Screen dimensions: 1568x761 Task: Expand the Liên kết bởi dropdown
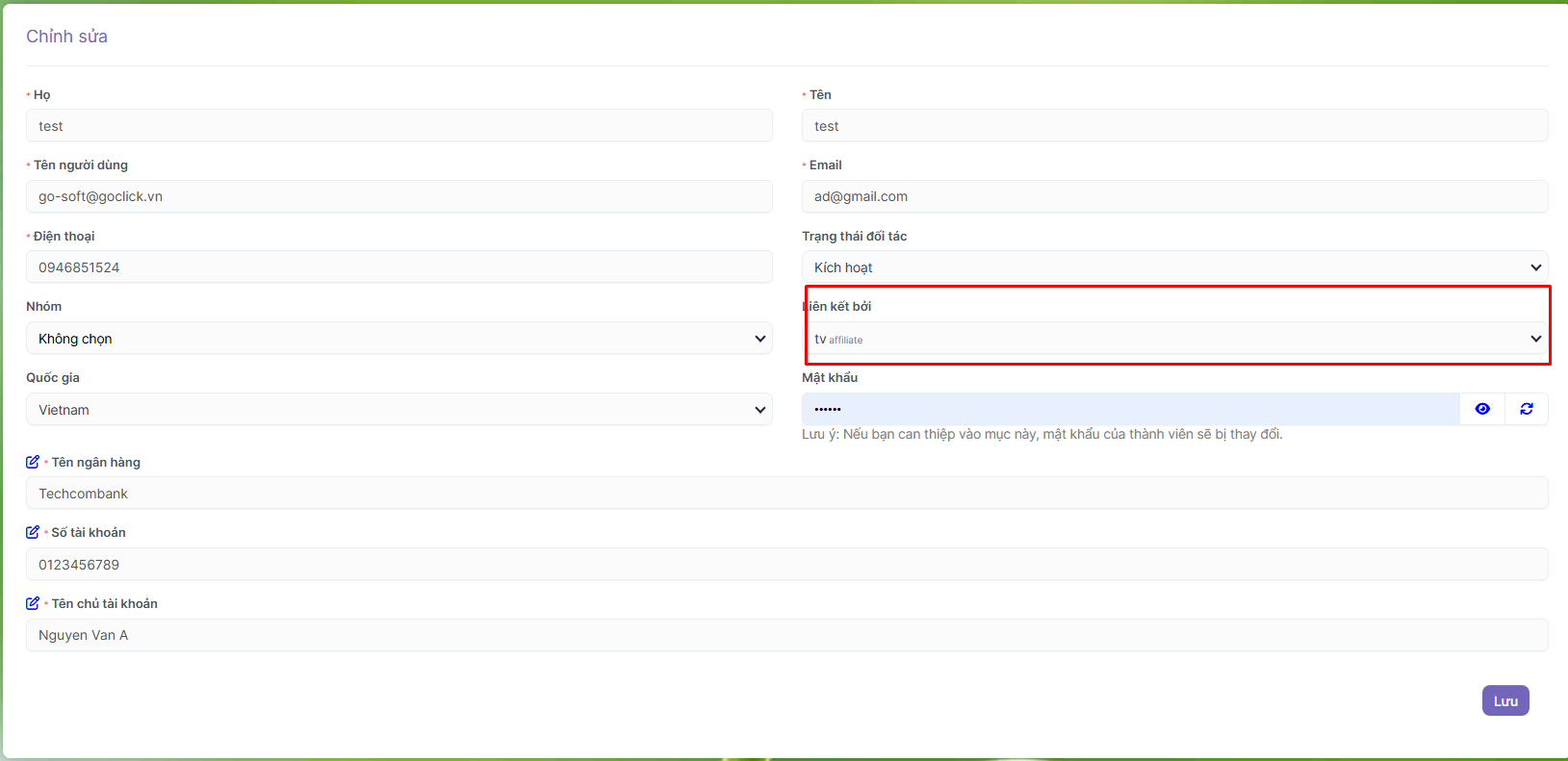[x=1174, y=339]
